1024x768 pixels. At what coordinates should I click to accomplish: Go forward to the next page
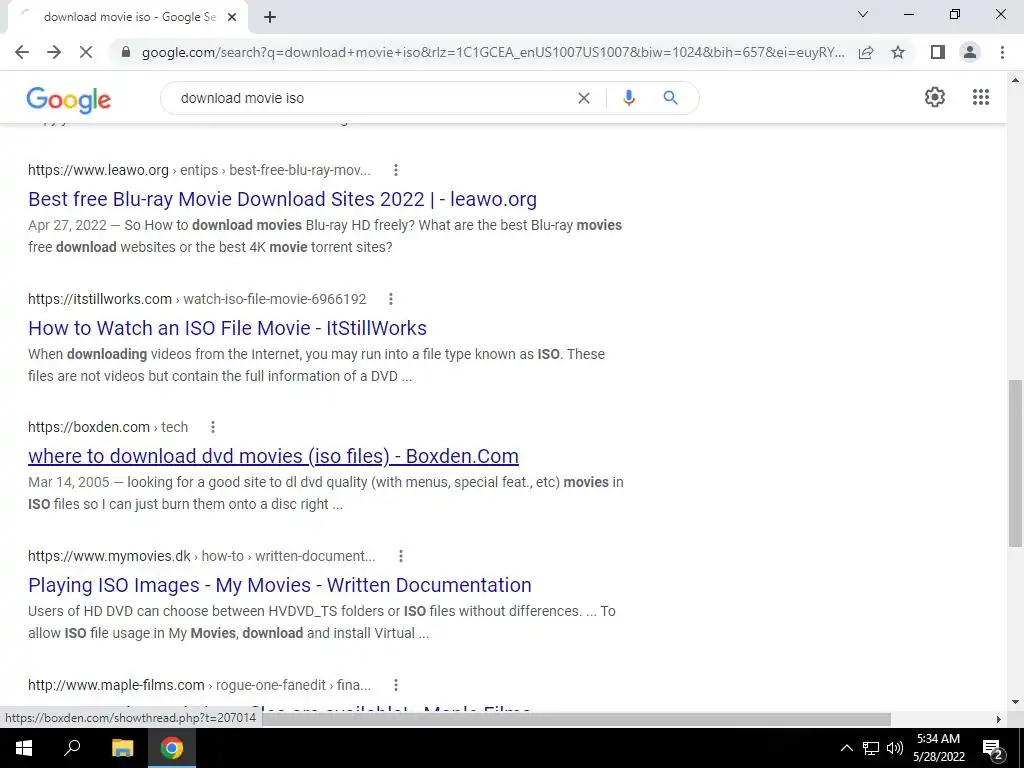tap(54, 52)
